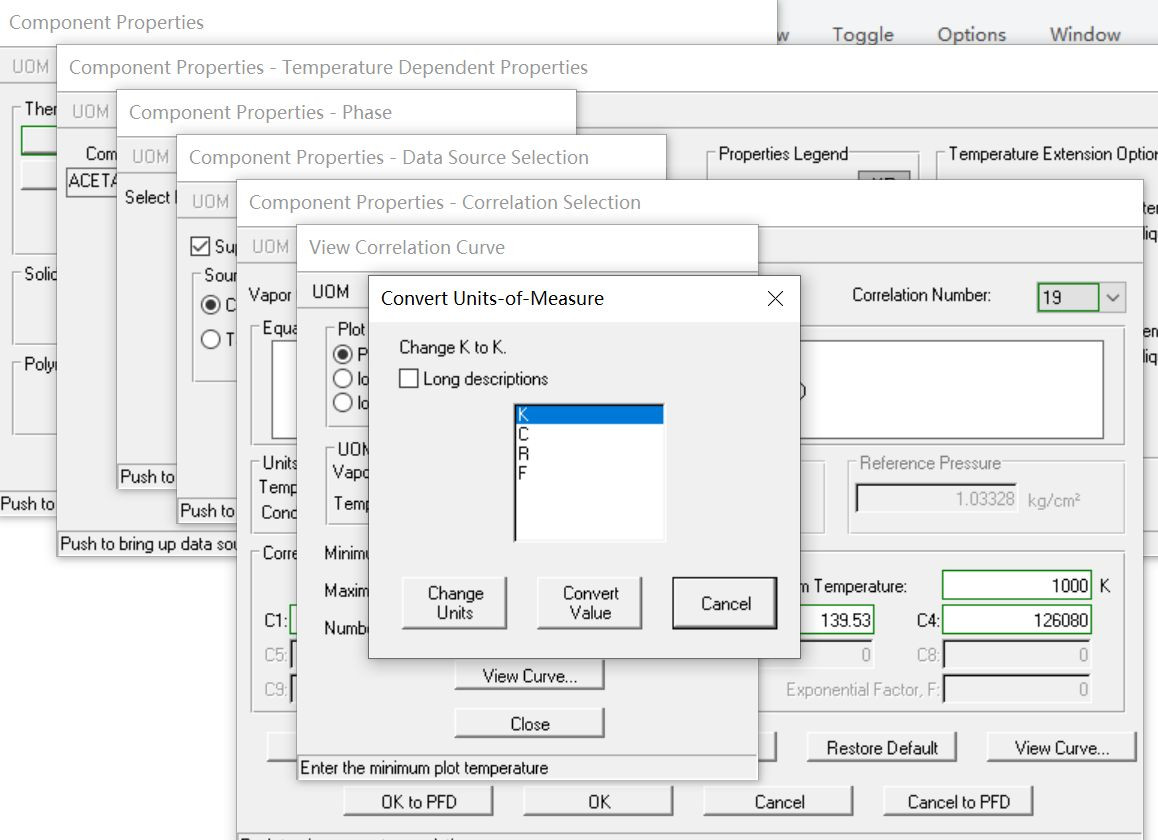Click the Change Units button
This screenshot has height=840, width=1158.
coord(455,603)
